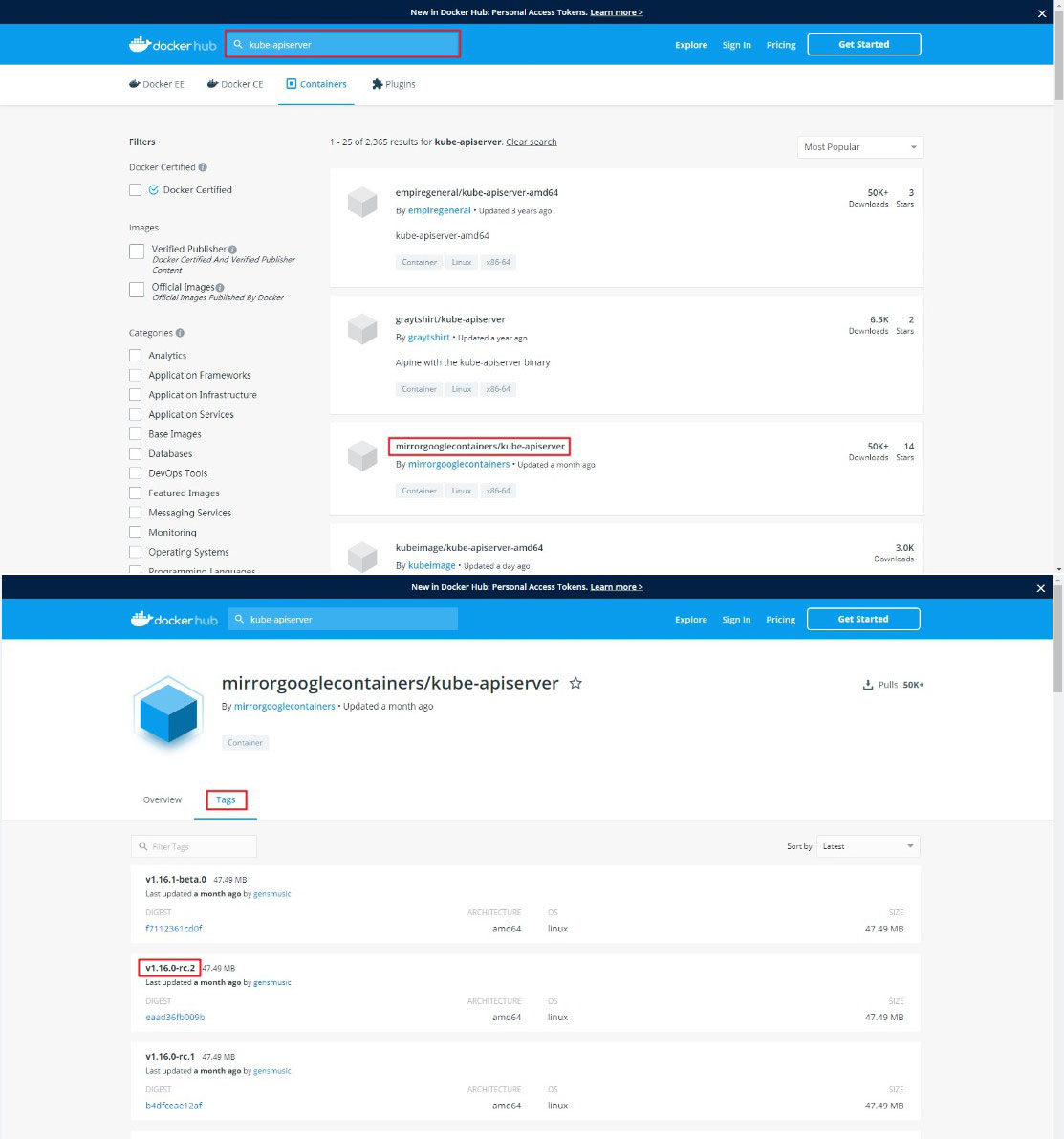This screenshot has height=1139, width=1064.
Task: Tick the Monitoring category checkbox
Action: (135, 532)
